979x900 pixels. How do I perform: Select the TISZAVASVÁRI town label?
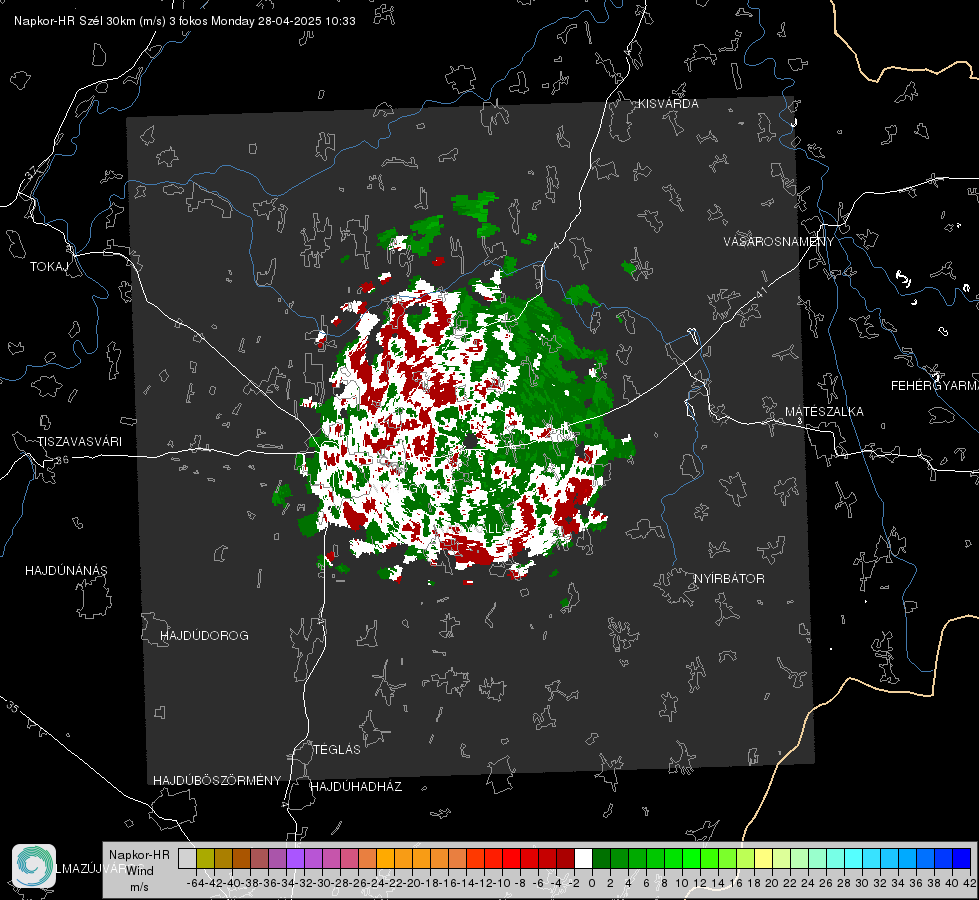pyautogui.click(x=79, y=442)
